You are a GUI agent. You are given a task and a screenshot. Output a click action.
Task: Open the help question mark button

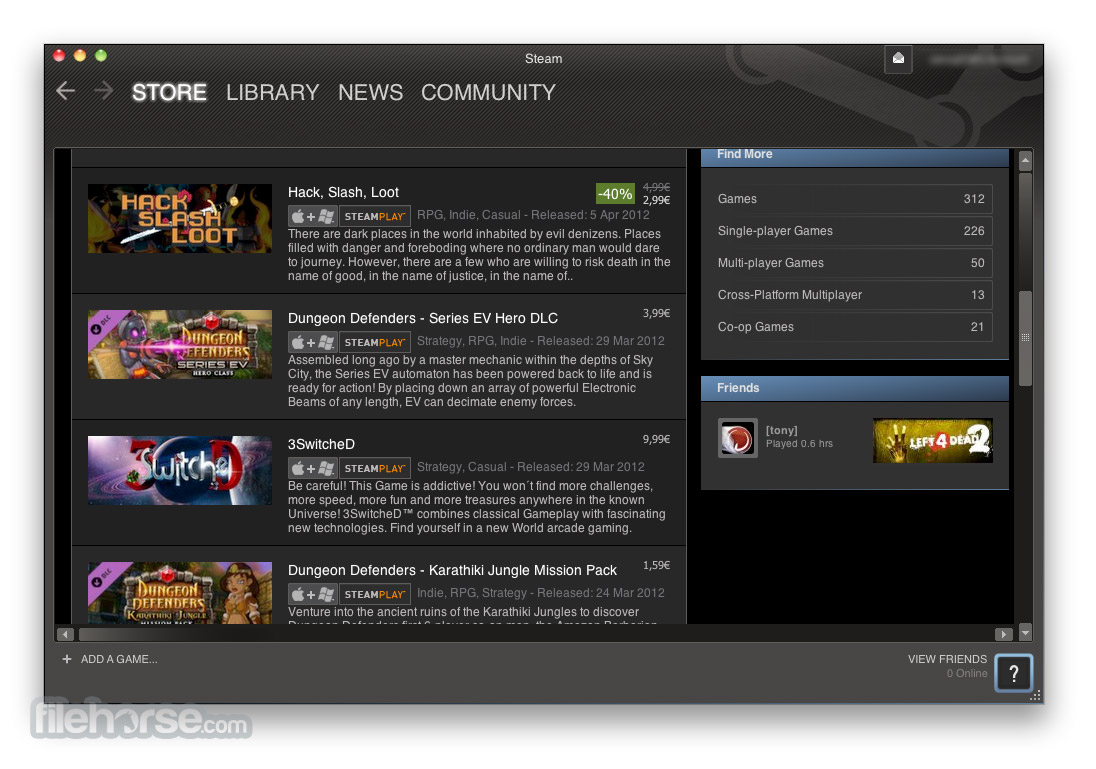coord(1014,673)
